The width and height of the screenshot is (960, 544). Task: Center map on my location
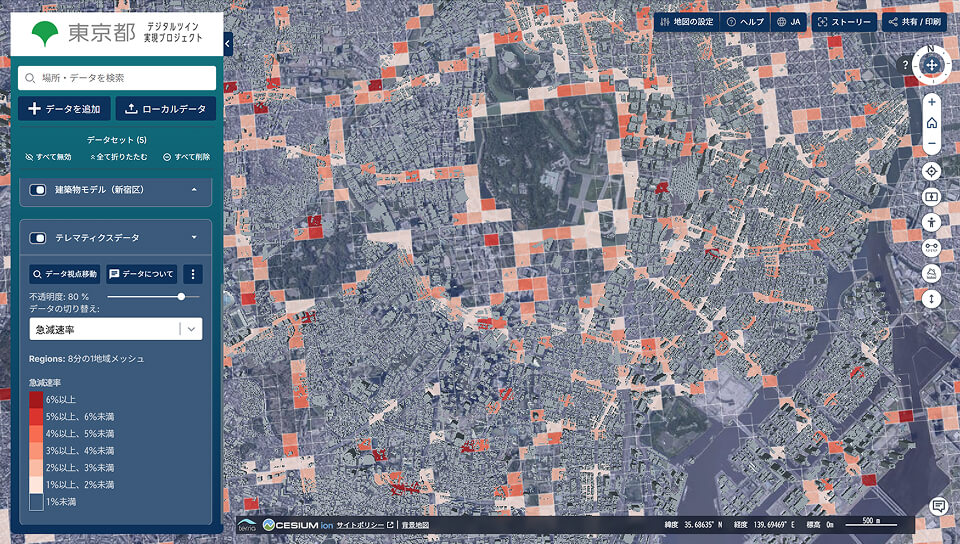(931, 171)
